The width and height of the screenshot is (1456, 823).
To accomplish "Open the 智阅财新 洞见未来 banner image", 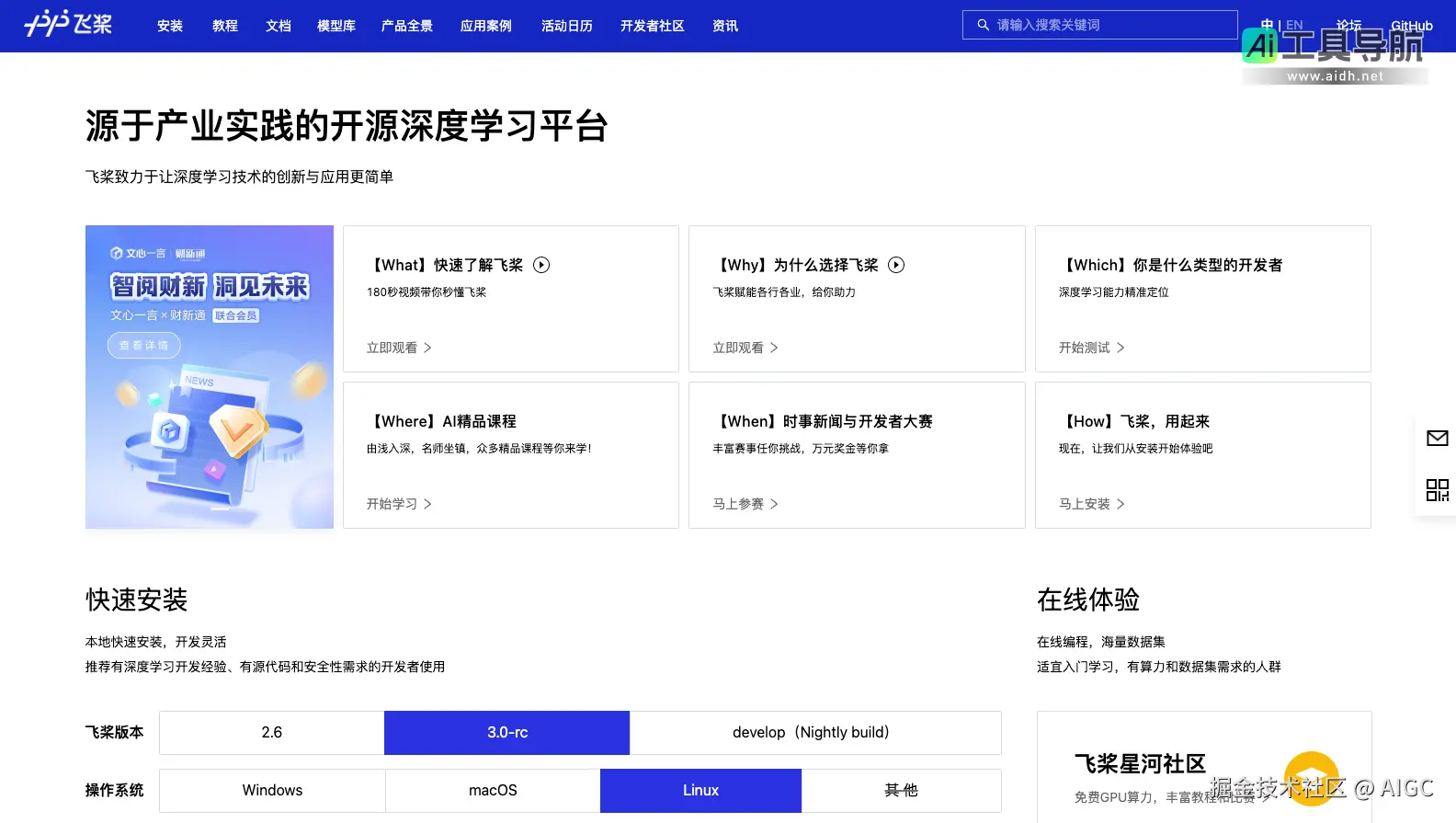I will (x=210, y=377).
